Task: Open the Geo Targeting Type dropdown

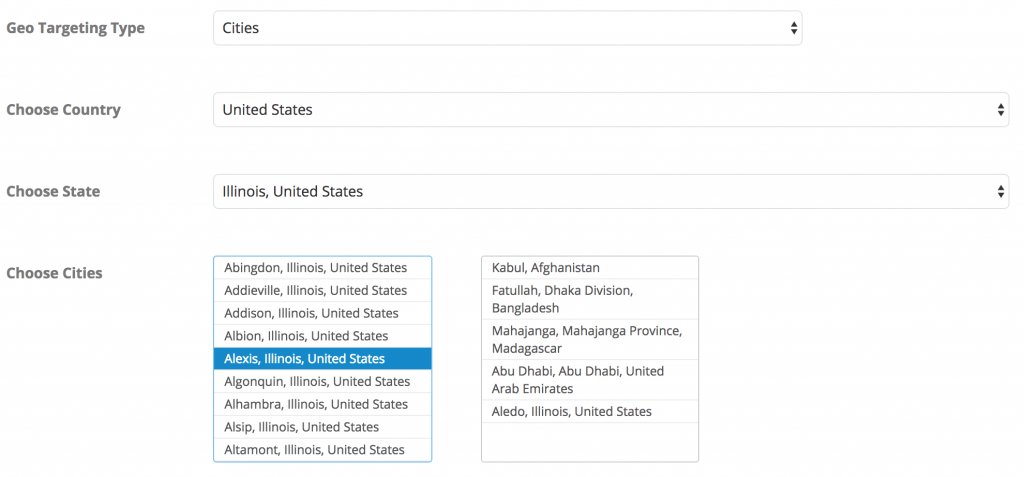Action: (x=507, y=28)
